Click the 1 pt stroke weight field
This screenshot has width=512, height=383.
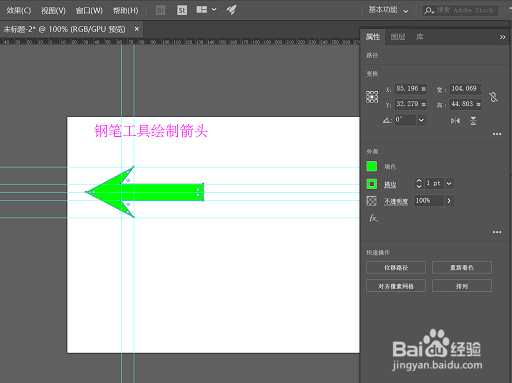(434, 183)
